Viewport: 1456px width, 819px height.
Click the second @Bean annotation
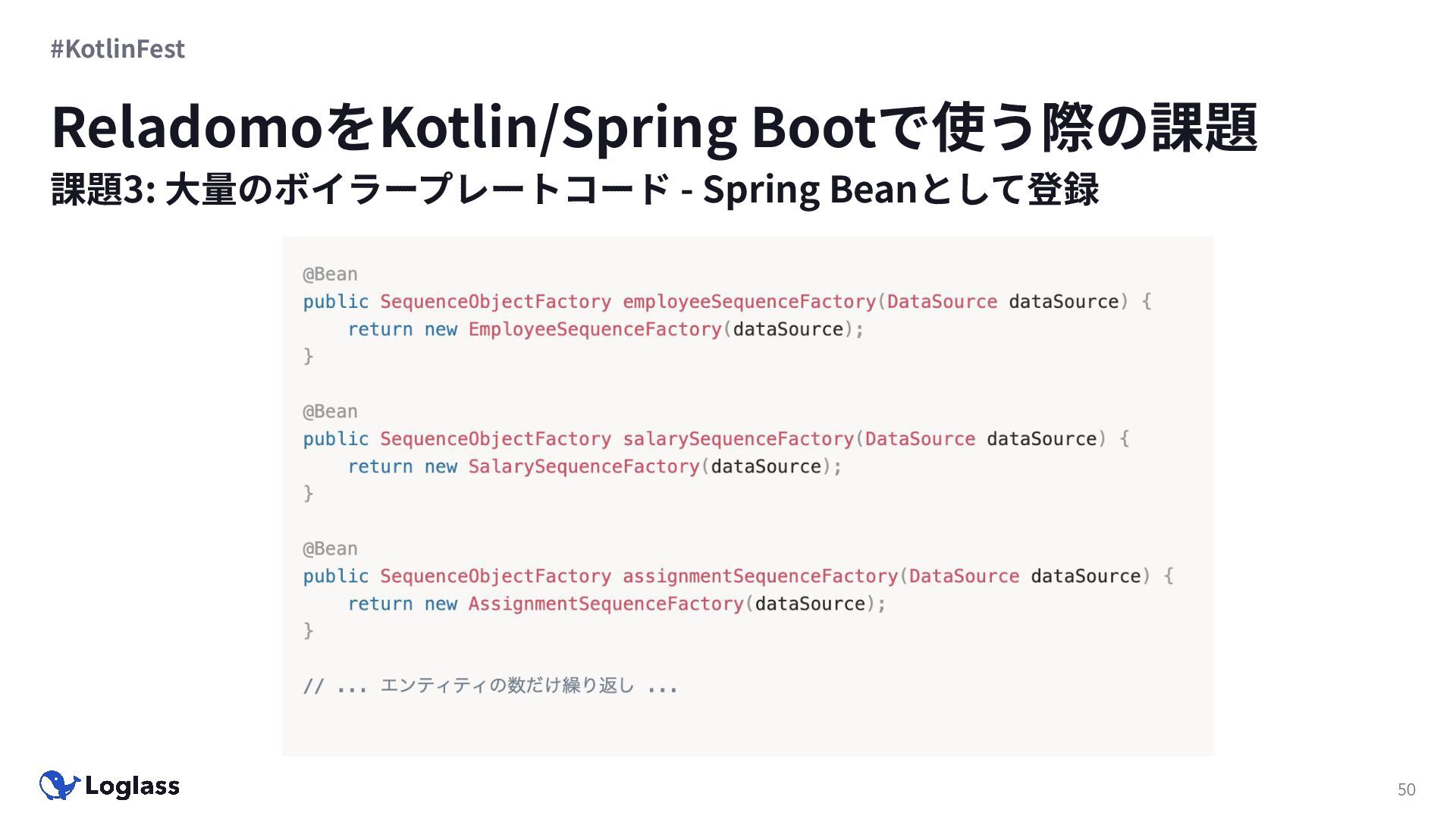(x=330, y=412)
